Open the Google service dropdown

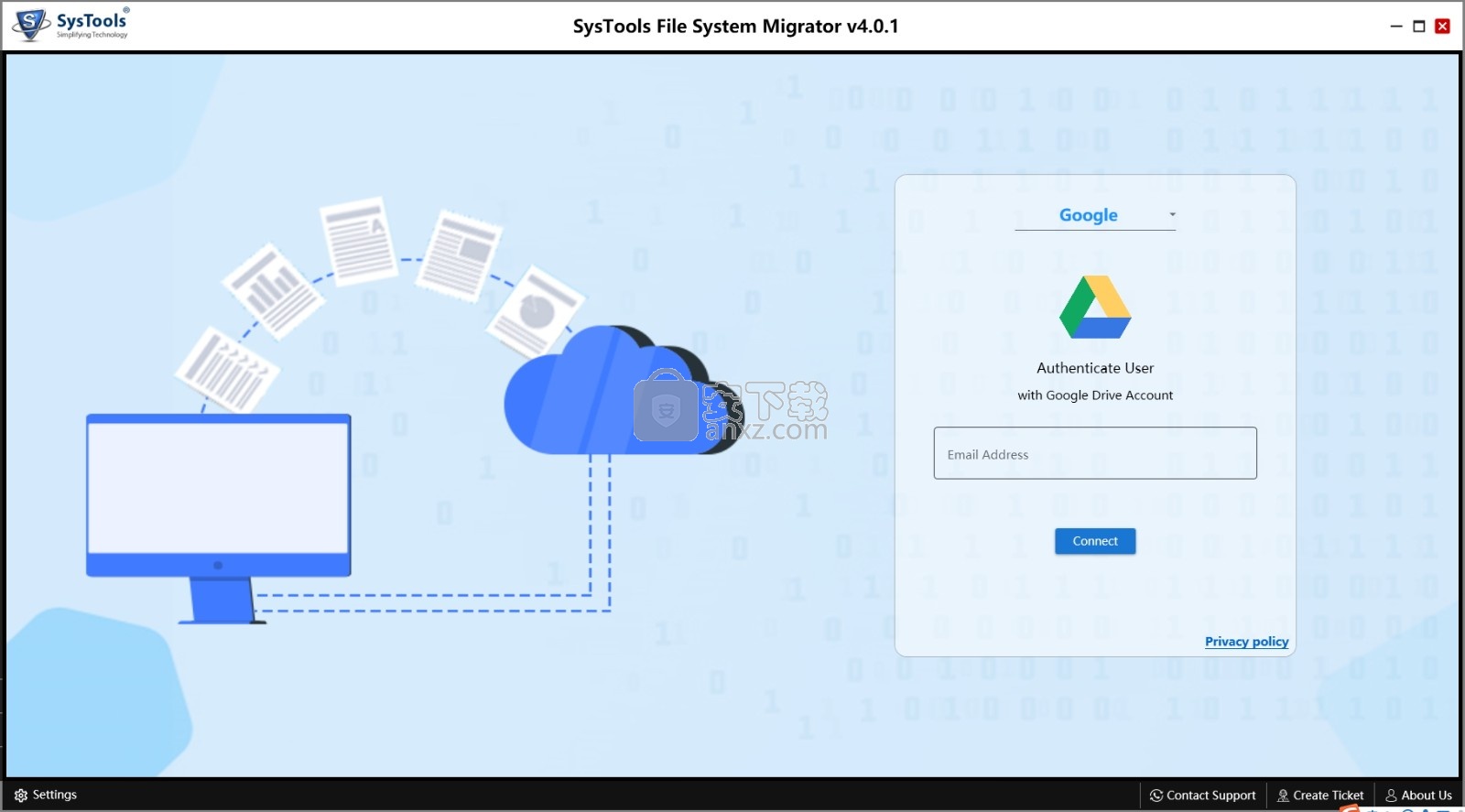point(1095,215)
